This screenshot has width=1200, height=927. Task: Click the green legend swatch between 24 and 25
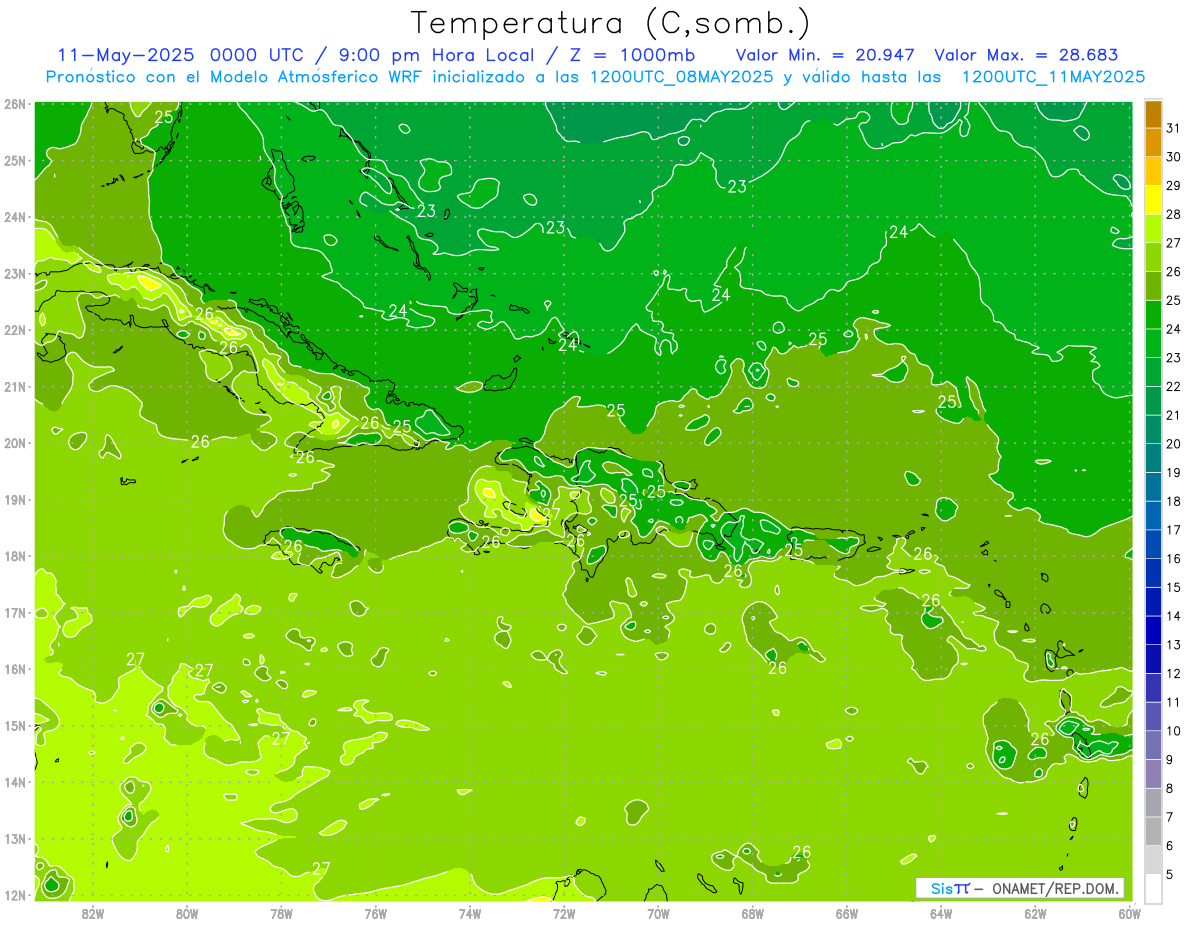[x=1153, y=315]
